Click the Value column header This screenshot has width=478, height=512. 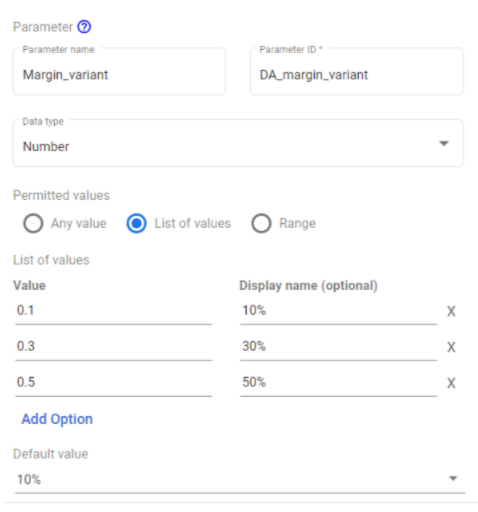point(29,286)
